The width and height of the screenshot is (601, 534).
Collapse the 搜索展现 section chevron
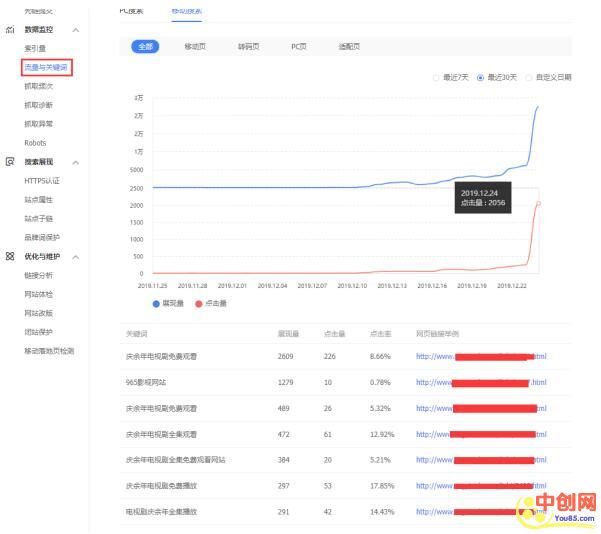(x=76, y=162)
